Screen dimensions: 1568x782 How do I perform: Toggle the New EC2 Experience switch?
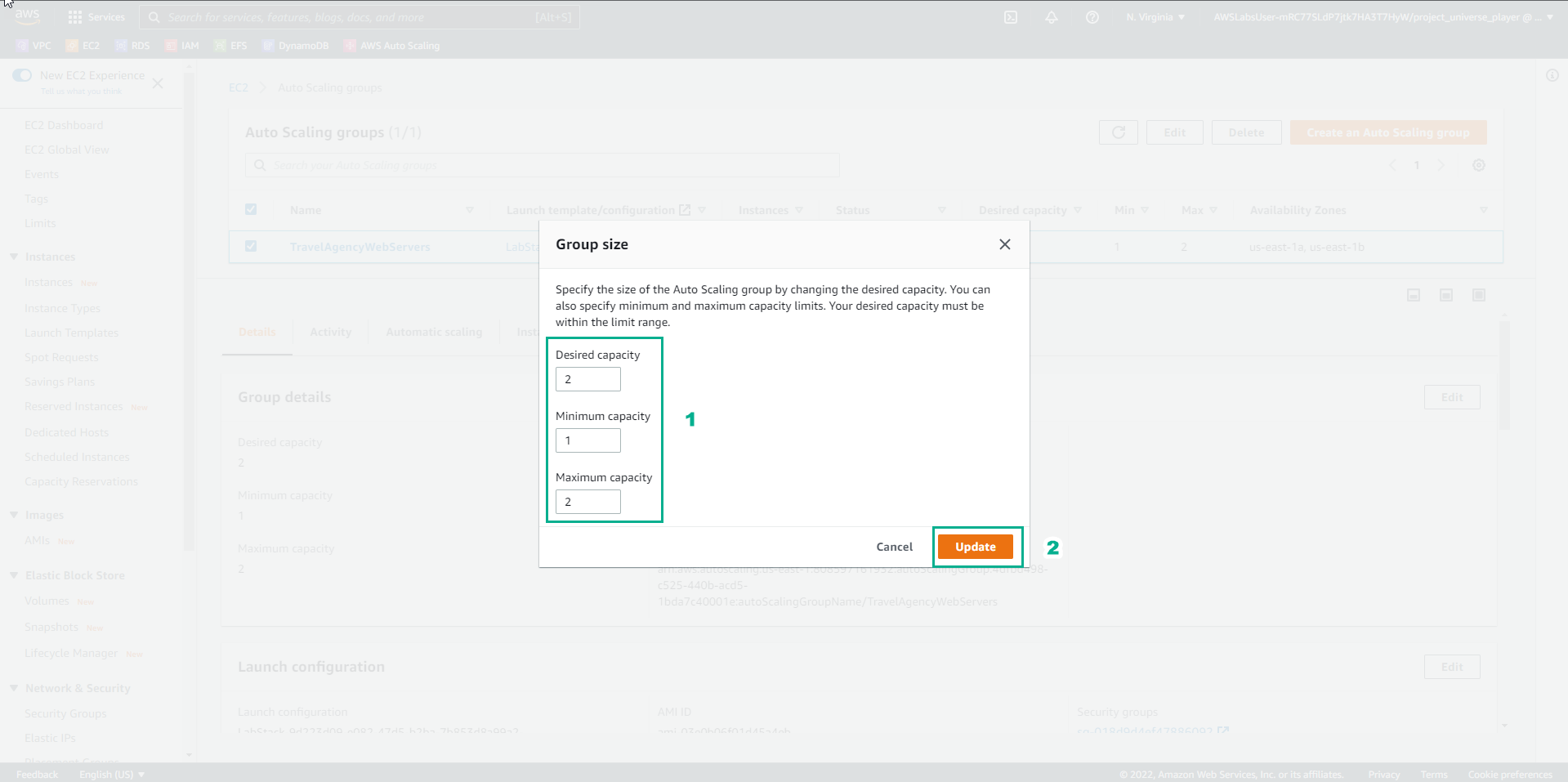22,75
